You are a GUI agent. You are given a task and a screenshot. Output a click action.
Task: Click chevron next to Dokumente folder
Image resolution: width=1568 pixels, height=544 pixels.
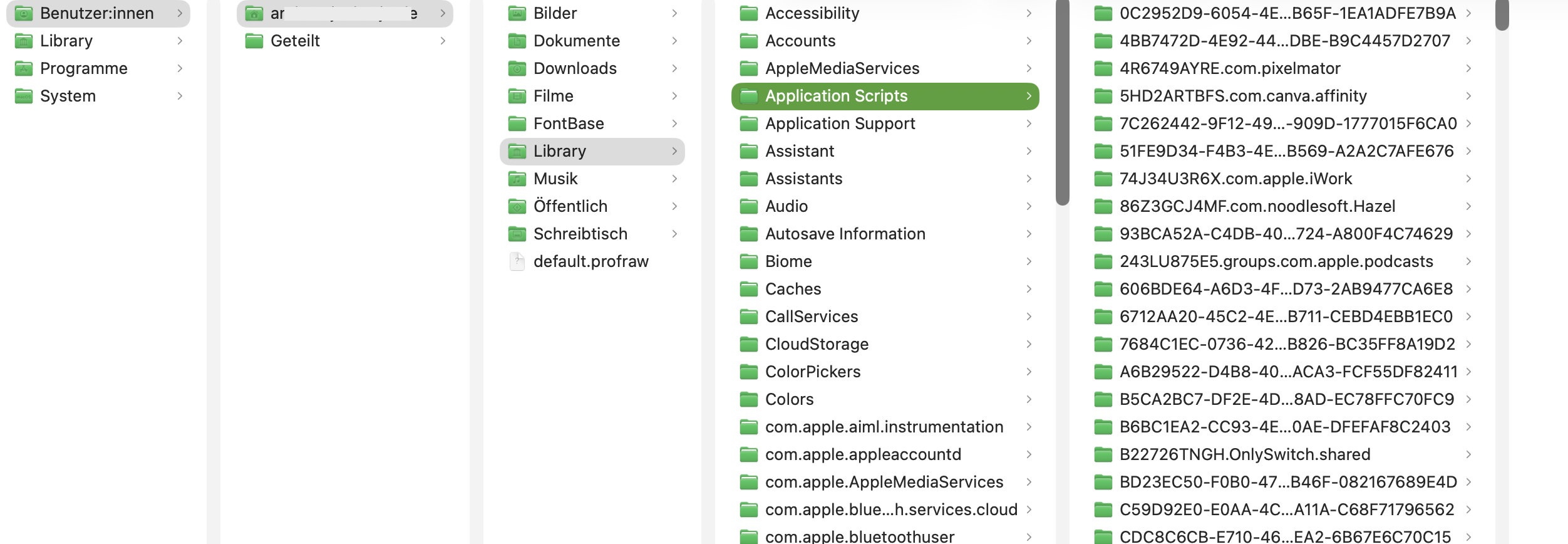coord(674,41)
